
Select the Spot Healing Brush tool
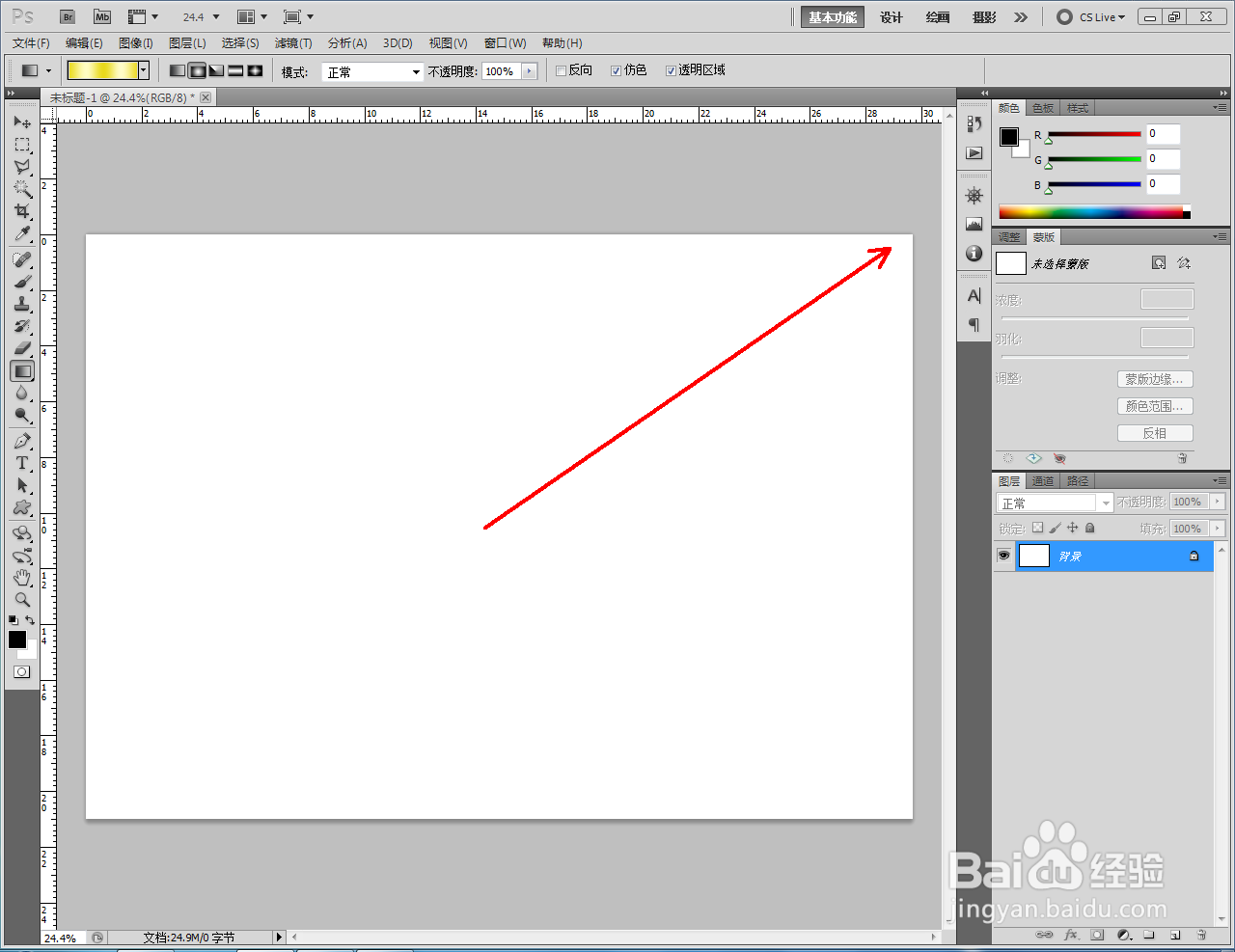point(22,259)
